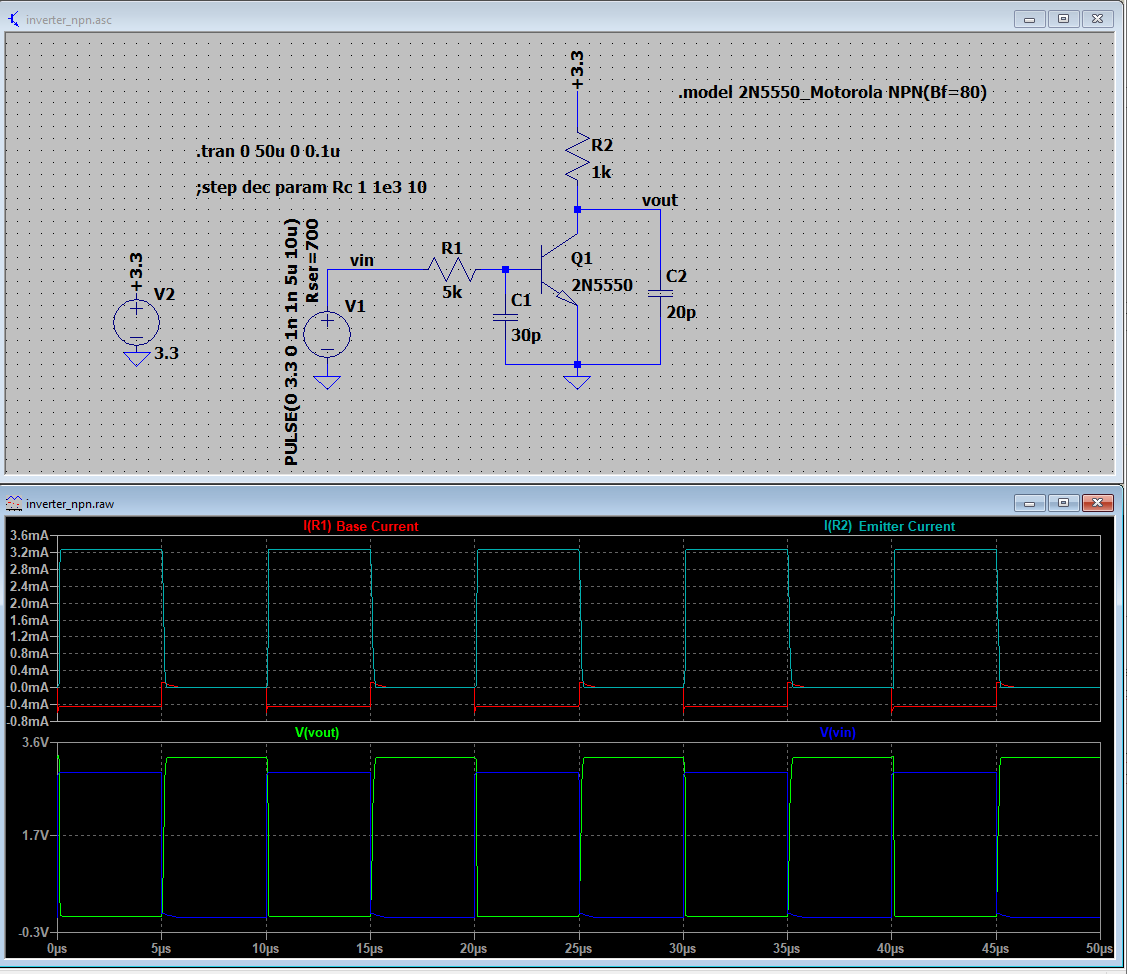Select capacitor C1 symbol
The width and height of the screenshot is (1127, 974).
505,317
